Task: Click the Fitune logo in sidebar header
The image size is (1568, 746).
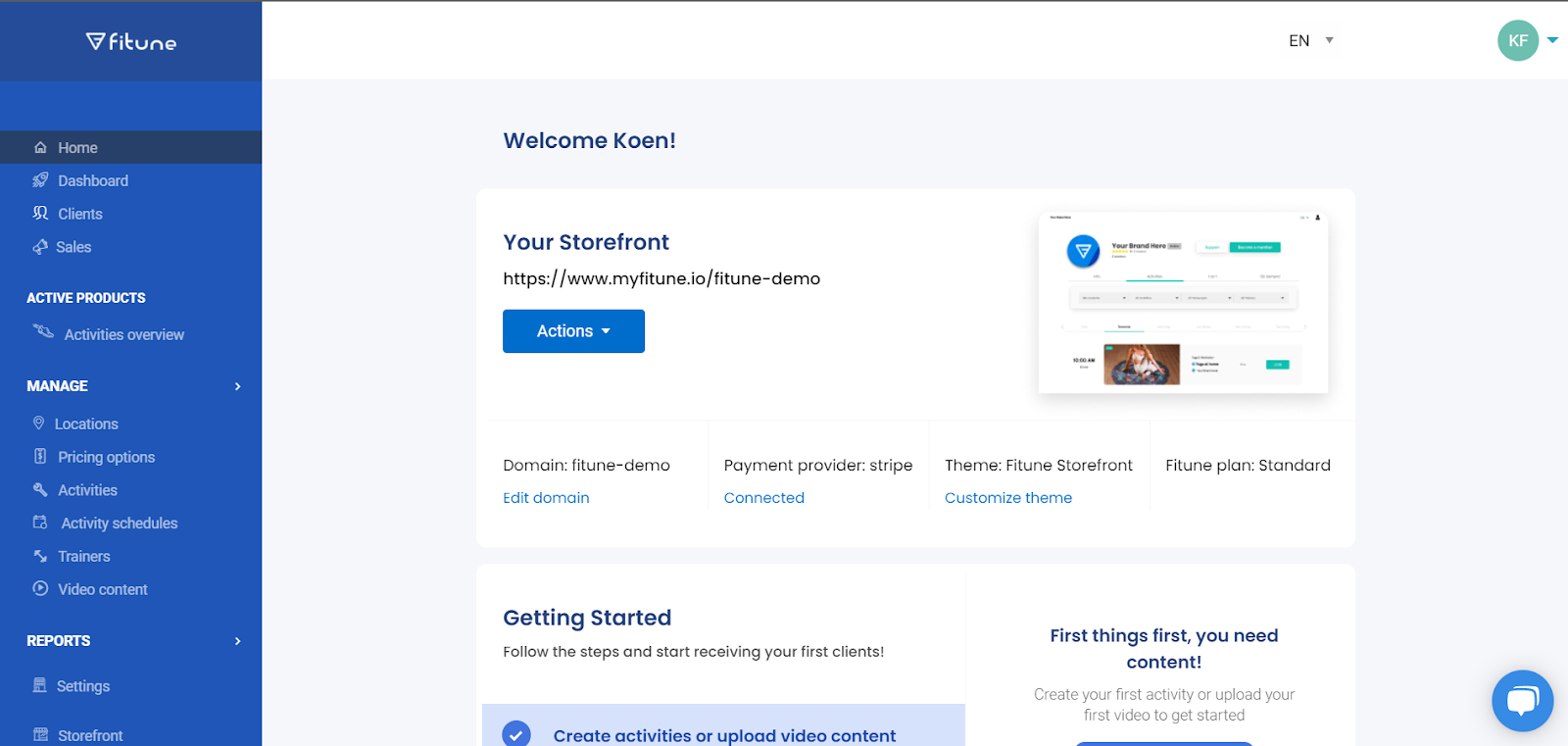Action: [131, 41]
